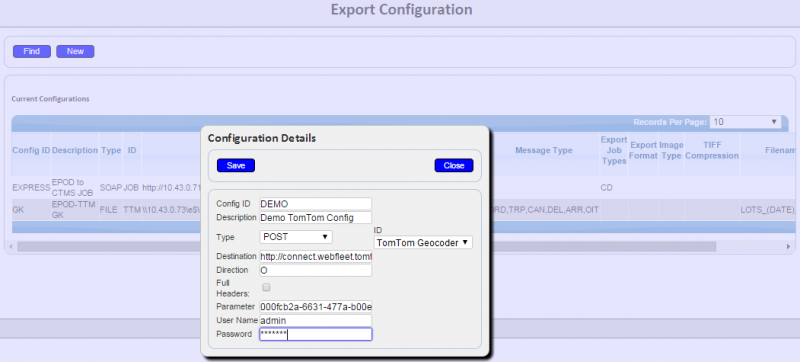Click into the Destination URL field

coord(315,256)
